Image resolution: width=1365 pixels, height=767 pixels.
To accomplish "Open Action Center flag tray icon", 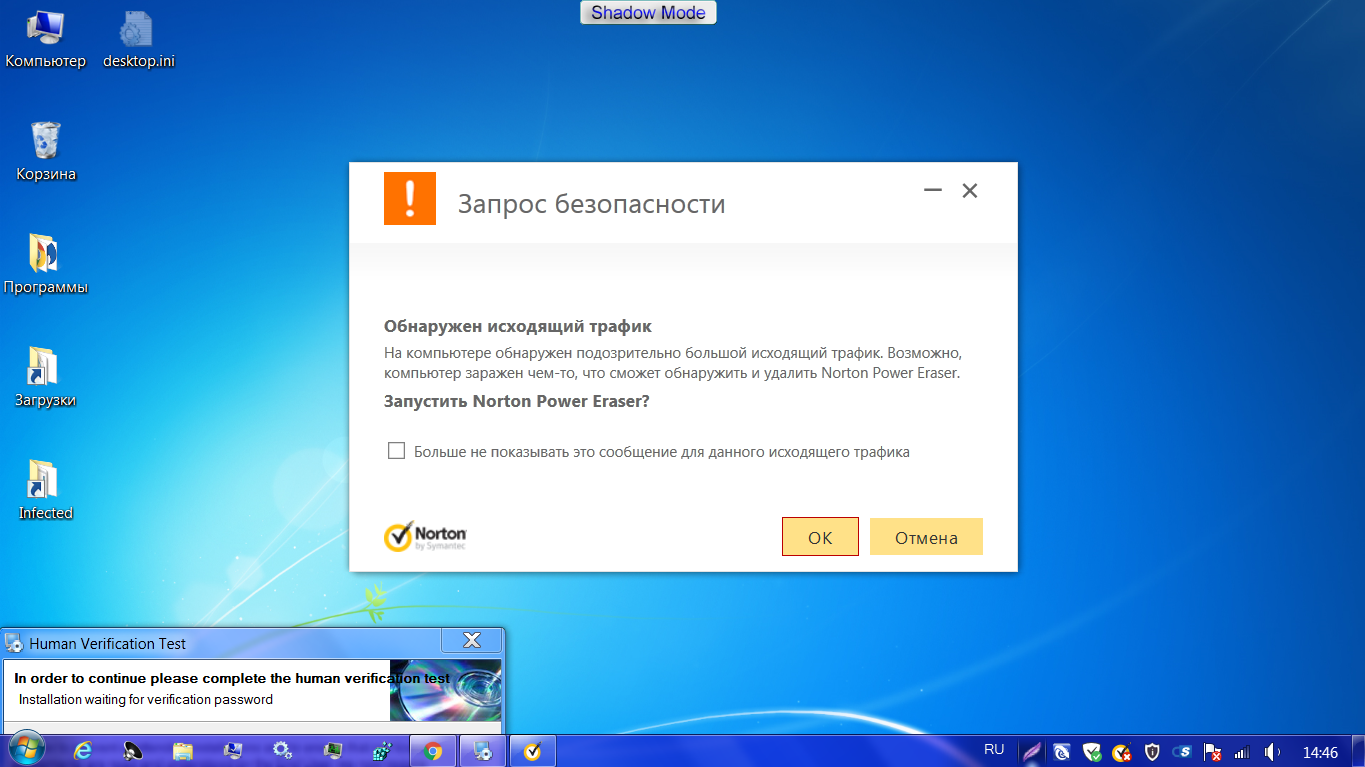I will 1212,751.
